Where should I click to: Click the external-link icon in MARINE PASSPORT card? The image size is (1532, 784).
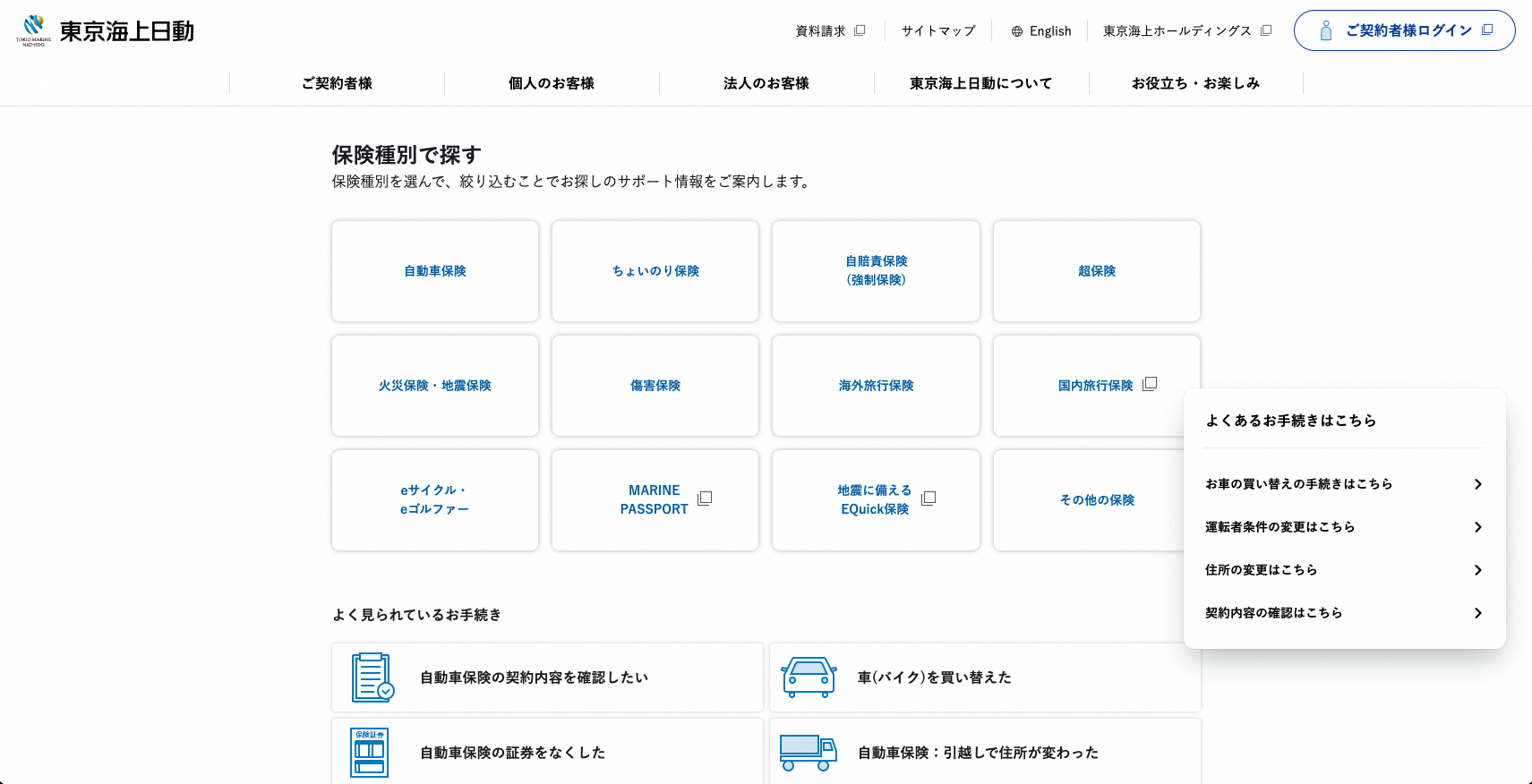coord(705,499)
